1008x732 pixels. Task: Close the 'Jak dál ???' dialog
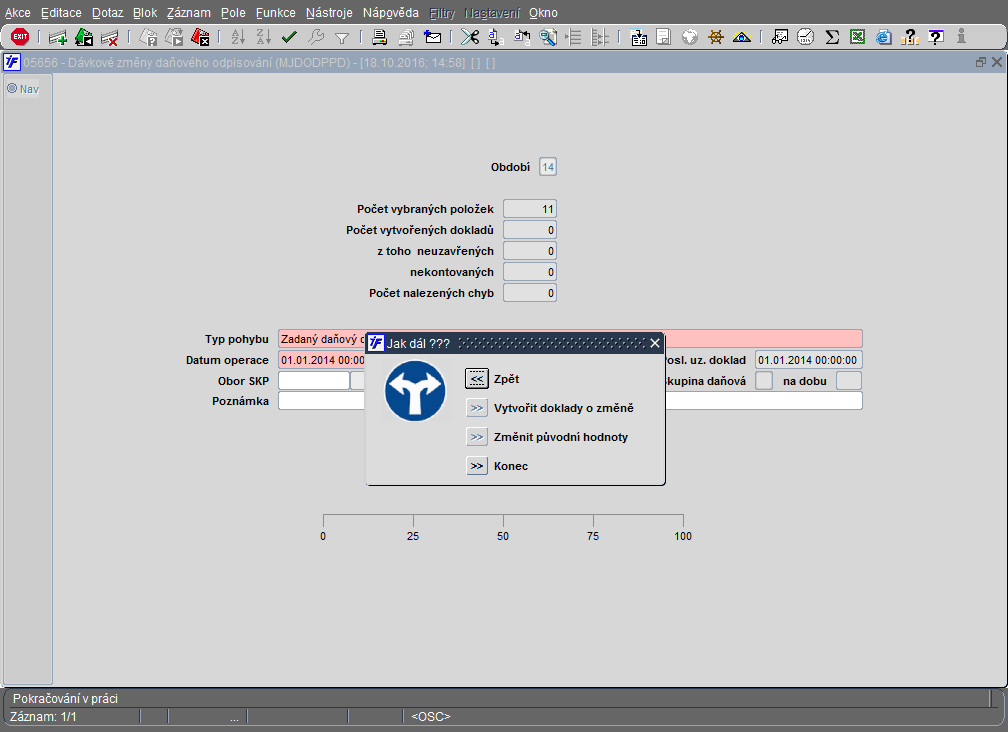pos(654,343)
